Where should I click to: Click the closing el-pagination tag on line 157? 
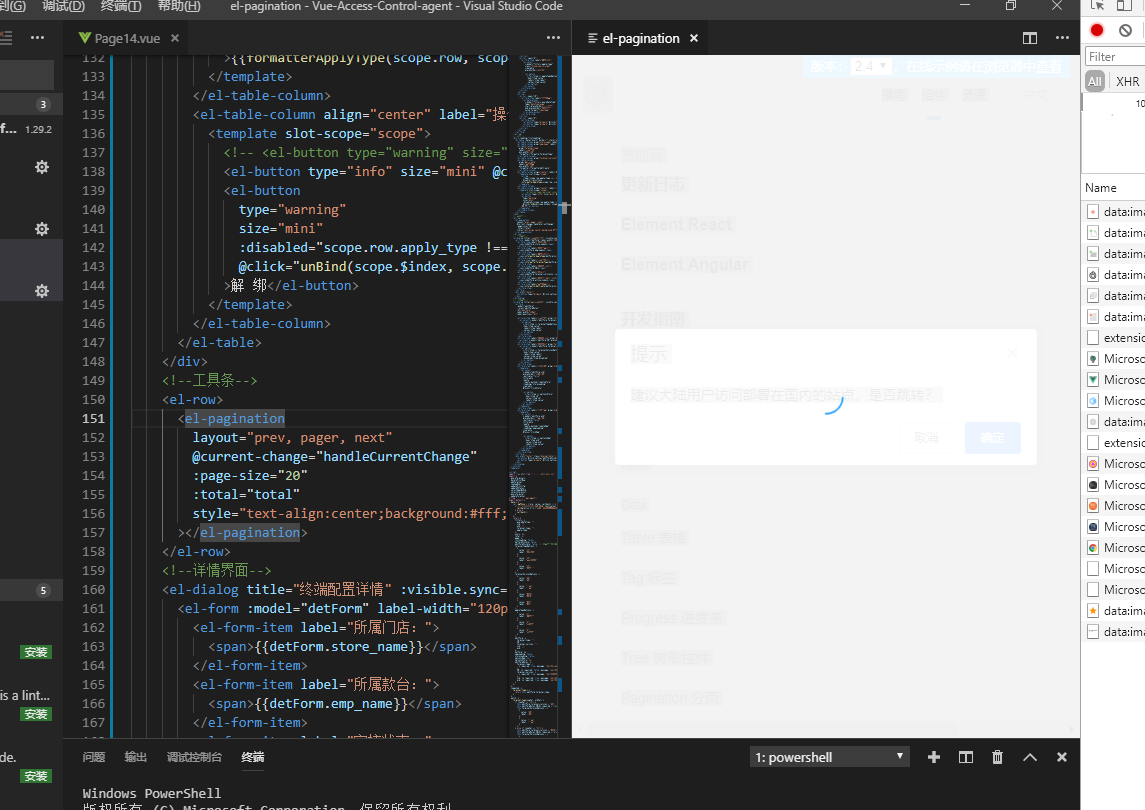pyautogui.click(x=250, y=532)
